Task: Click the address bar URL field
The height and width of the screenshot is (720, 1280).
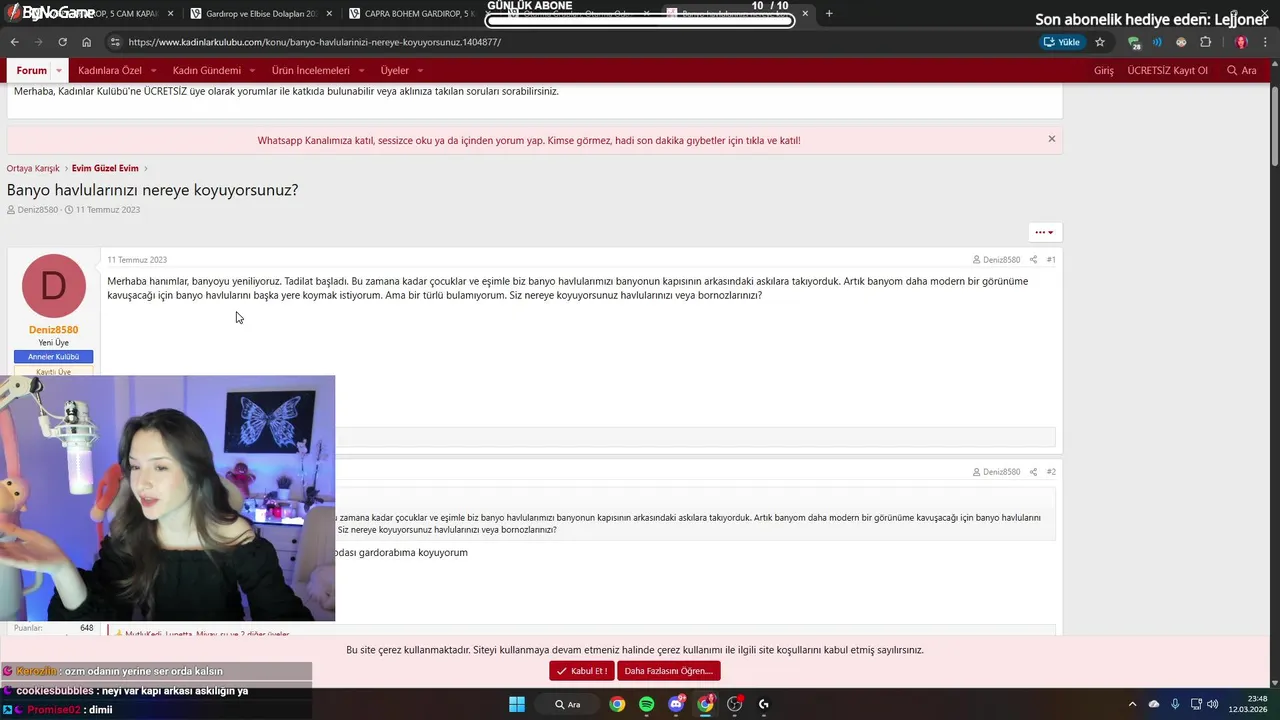Action: [x=580, y=42]
